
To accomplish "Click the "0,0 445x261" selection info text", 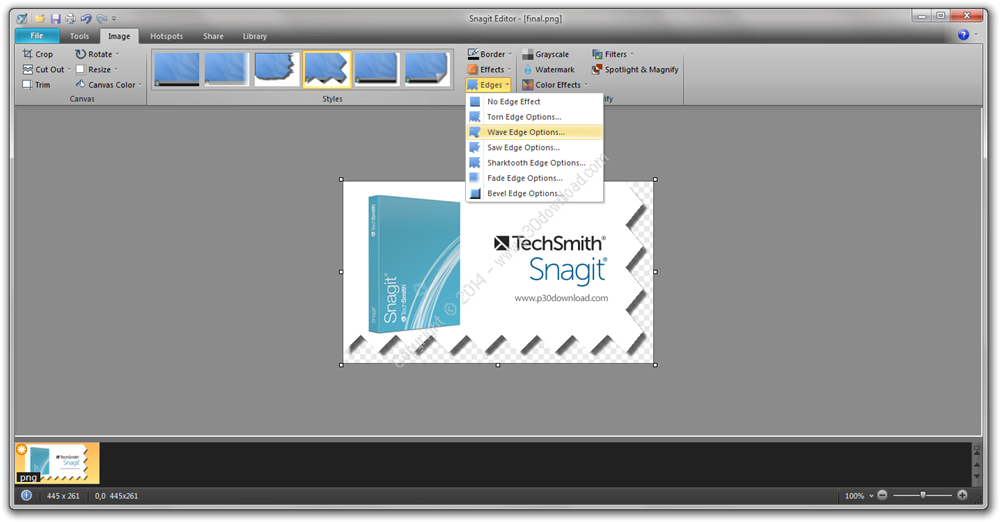I will coord(116,496).
